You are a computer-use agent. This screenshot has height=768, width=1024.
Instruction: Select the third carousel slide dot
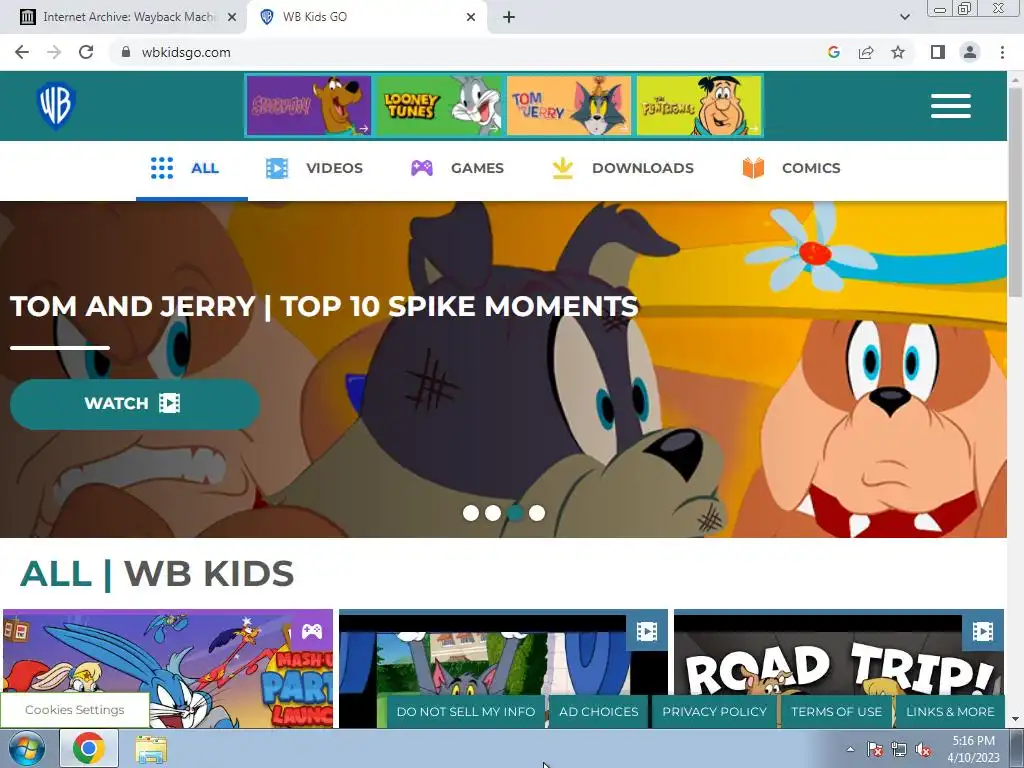tap(515, 513)
